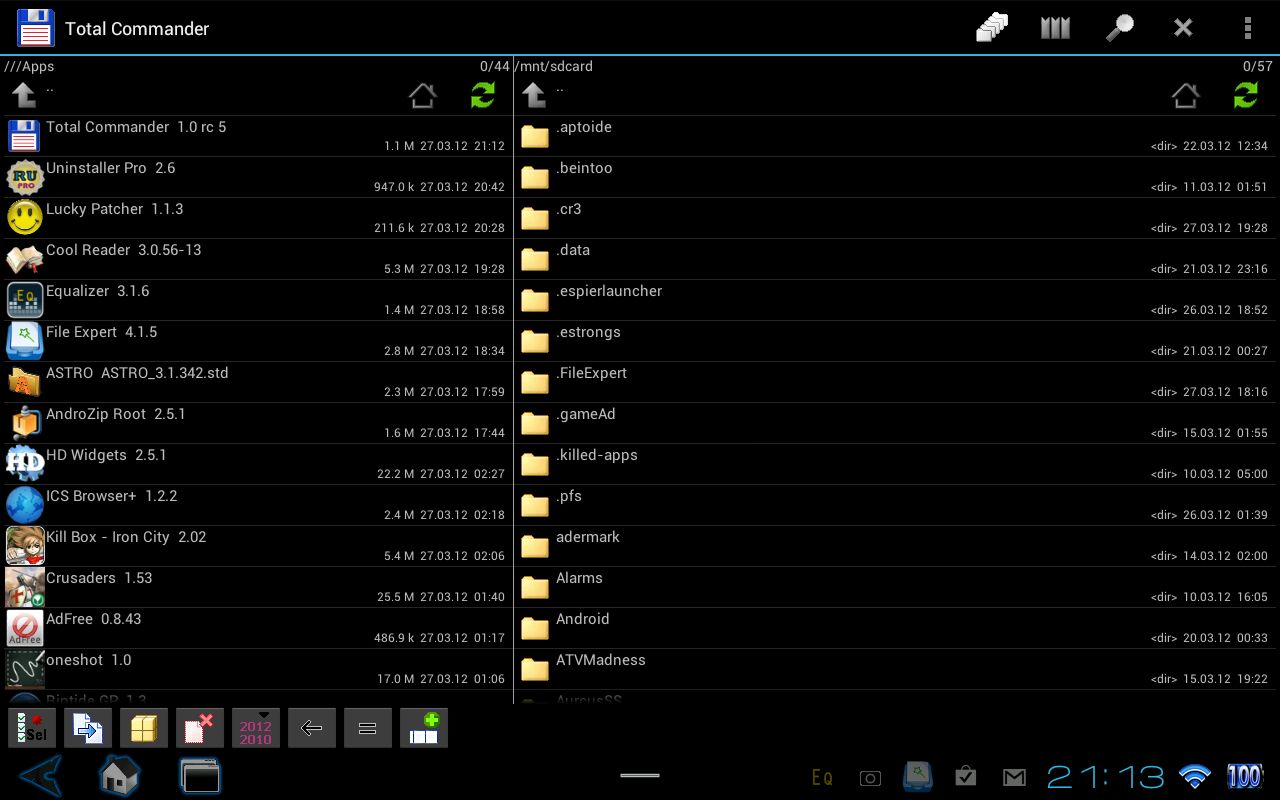The image size is (1280, 800).
Task: Tap the X exit icon in top bar
Action: tap(1183, 28)
